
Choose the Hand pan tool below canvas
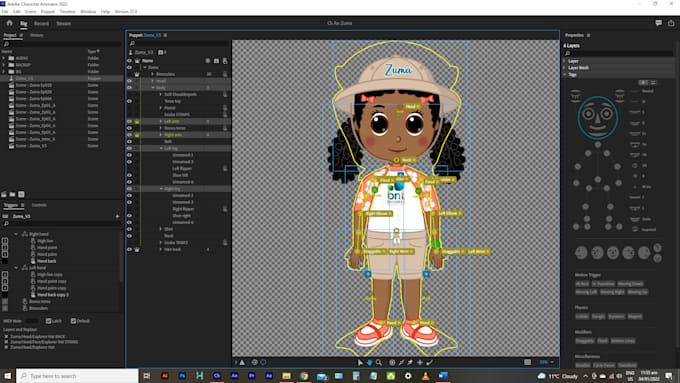point(369,363)
